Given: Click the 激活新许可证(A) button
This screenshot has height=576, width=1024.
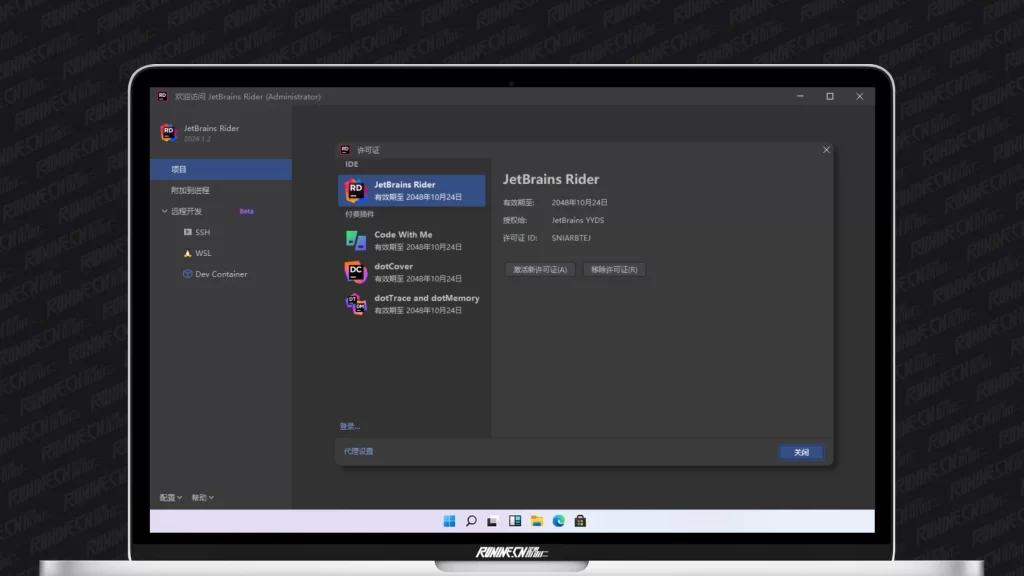Looking at the screenshot, I should pos(540,269).
